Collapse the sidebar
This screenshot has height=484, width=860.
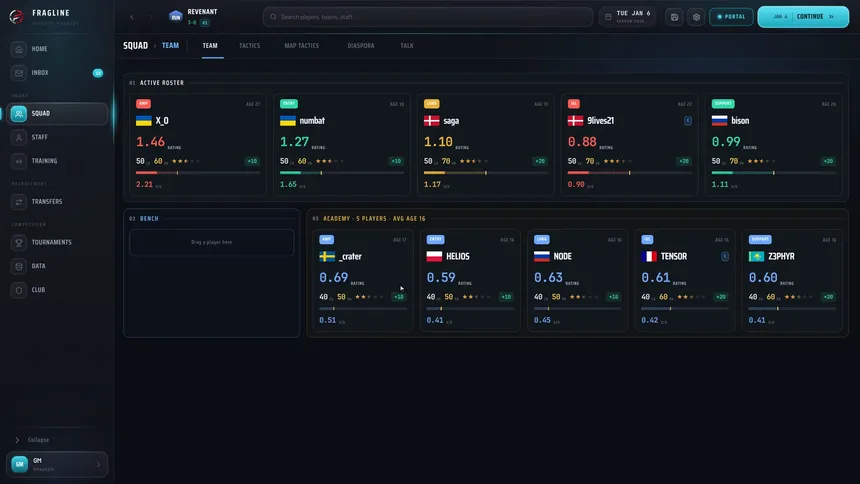point(33,440)
